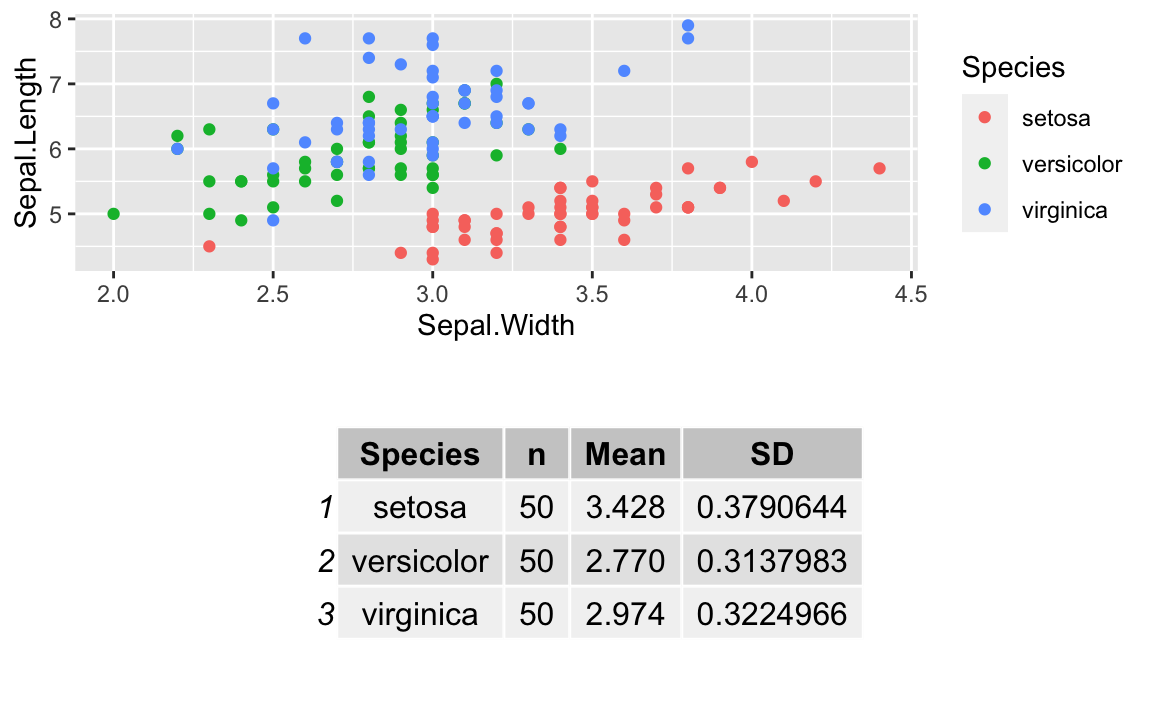This screenshot has height=711, width=1152.
Task: Select the setosa table cell
Action: click(420, 507)
